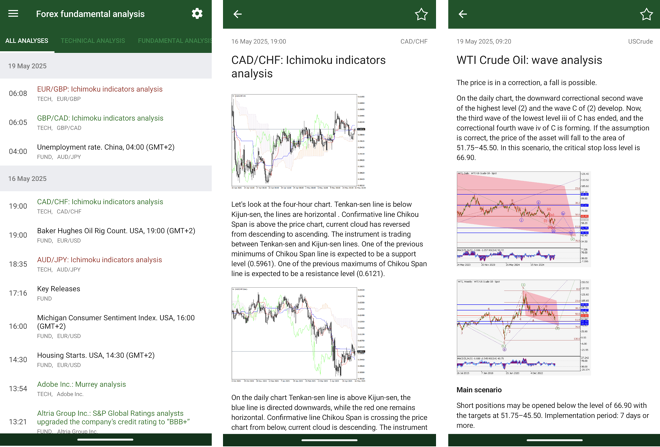Open CAD/CHF: Ichimoku indicators analysis in list

[106, 206]
